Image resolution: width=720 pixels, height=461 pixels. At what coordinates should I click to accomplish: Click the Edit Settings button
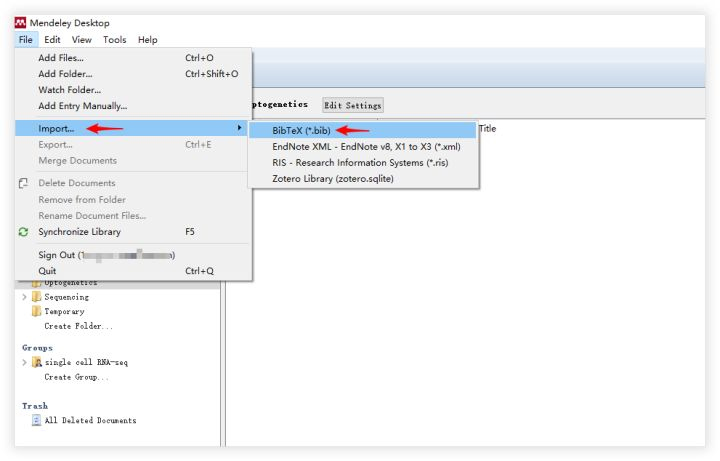353,106
